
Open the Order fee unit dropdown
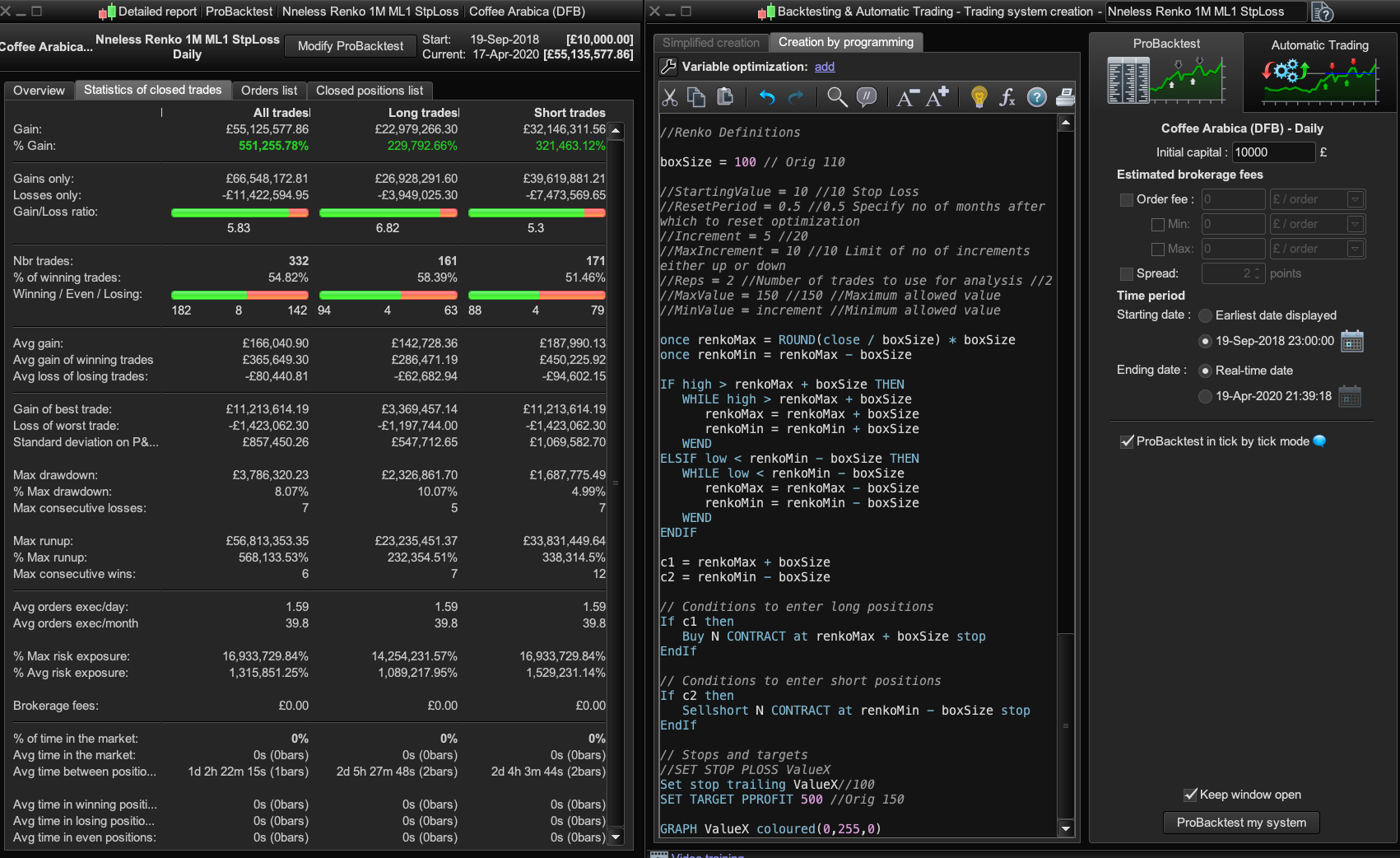1355,199
